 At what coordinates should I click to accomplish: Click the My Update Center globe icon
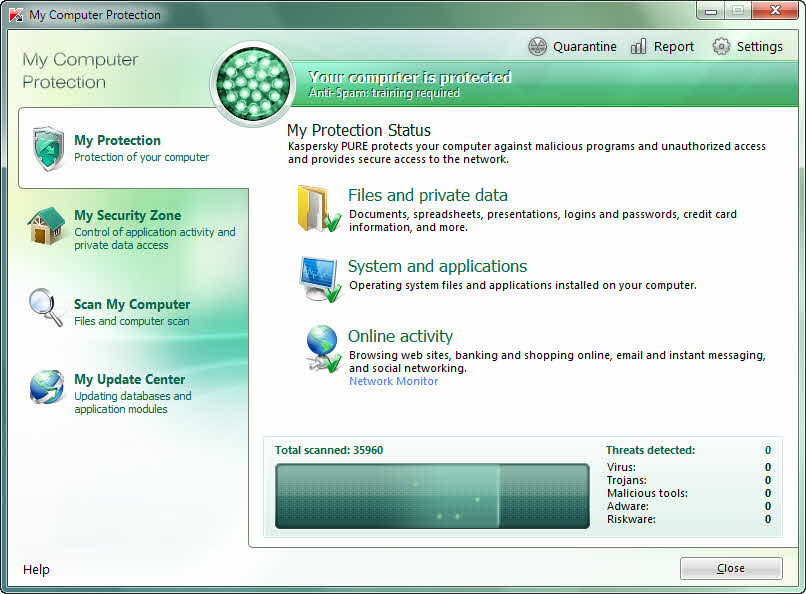point(47,386)
